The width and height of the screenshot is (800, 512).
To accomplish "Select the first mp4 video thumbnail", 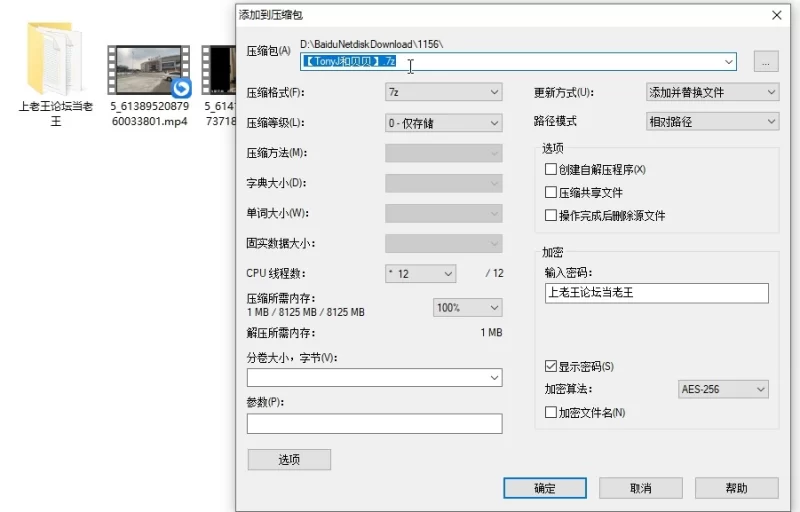I will point(148,70).
